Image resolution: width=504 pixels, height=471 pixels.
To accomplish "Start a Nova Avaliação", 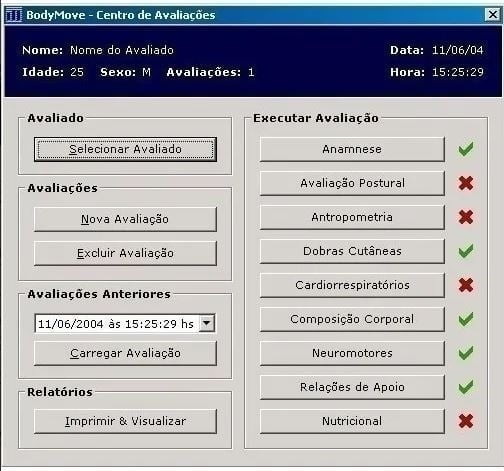I will point(125,219).
